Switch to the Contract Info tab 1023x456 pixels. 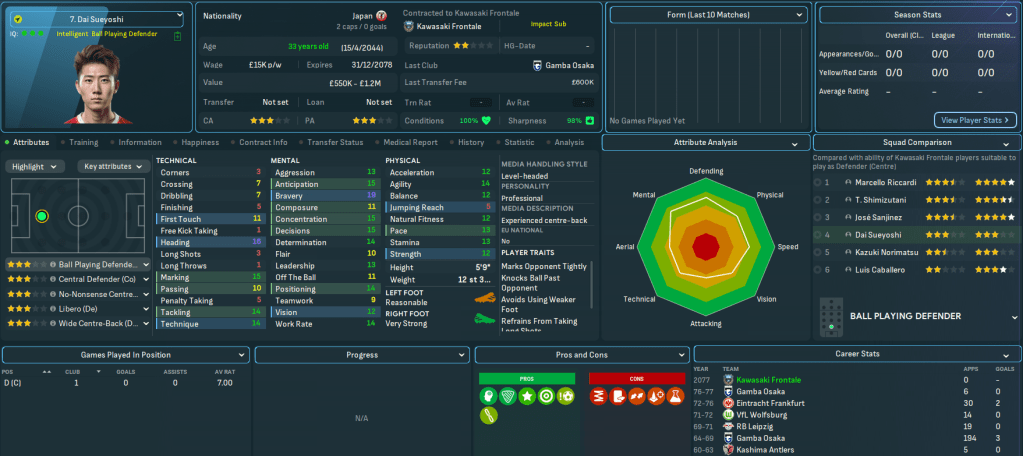(263, 142)
